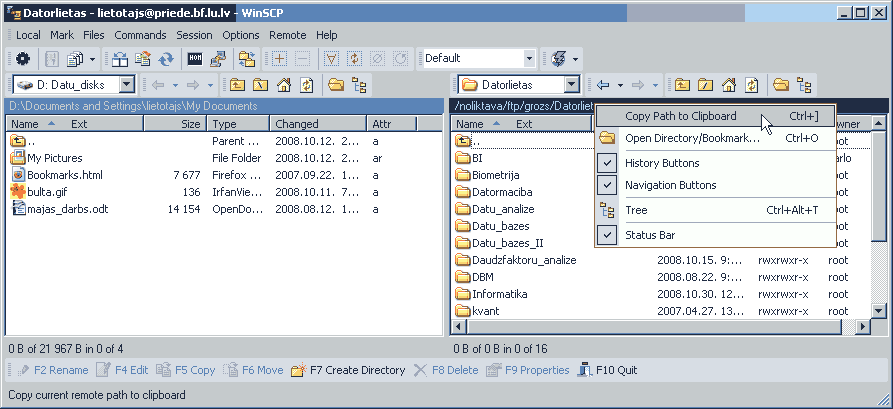The height and width of the screenshot is (409, 893).
Task: Open directory/bookmark icon in remote toolbar
Action: tap(781, 85)
